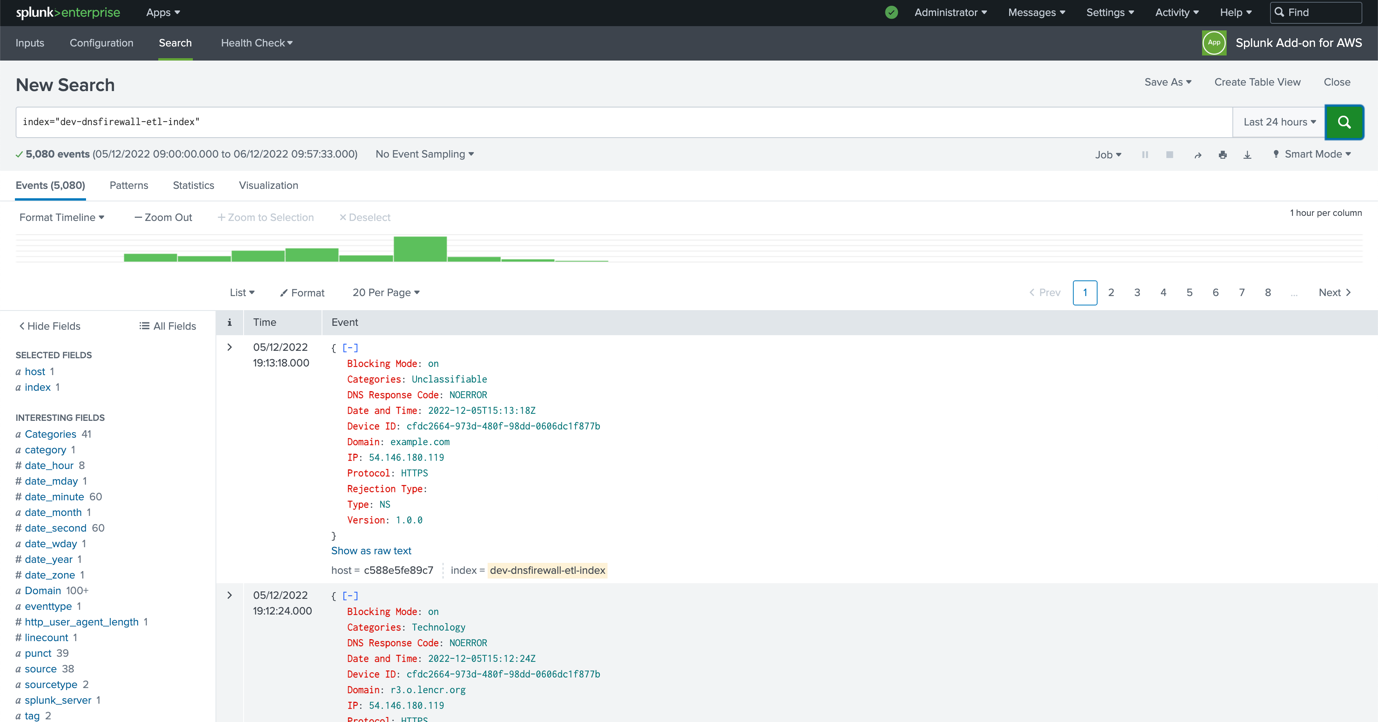The width and height of the screenshot is (1381, 727).
Task: Click the Show as raw text link
Action: pos(371,550)
